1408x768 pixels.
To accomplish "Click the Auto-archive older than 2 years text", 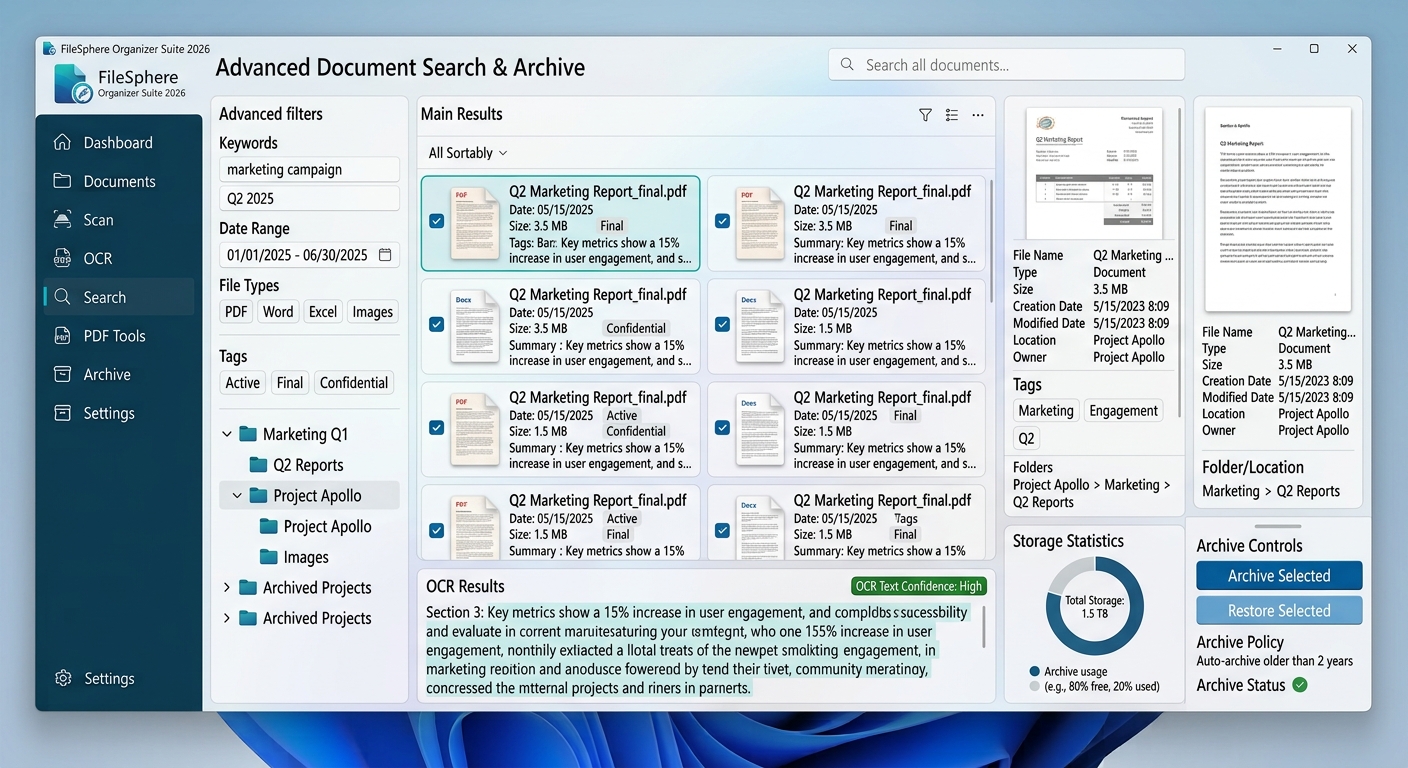I will click(1275, 661).
